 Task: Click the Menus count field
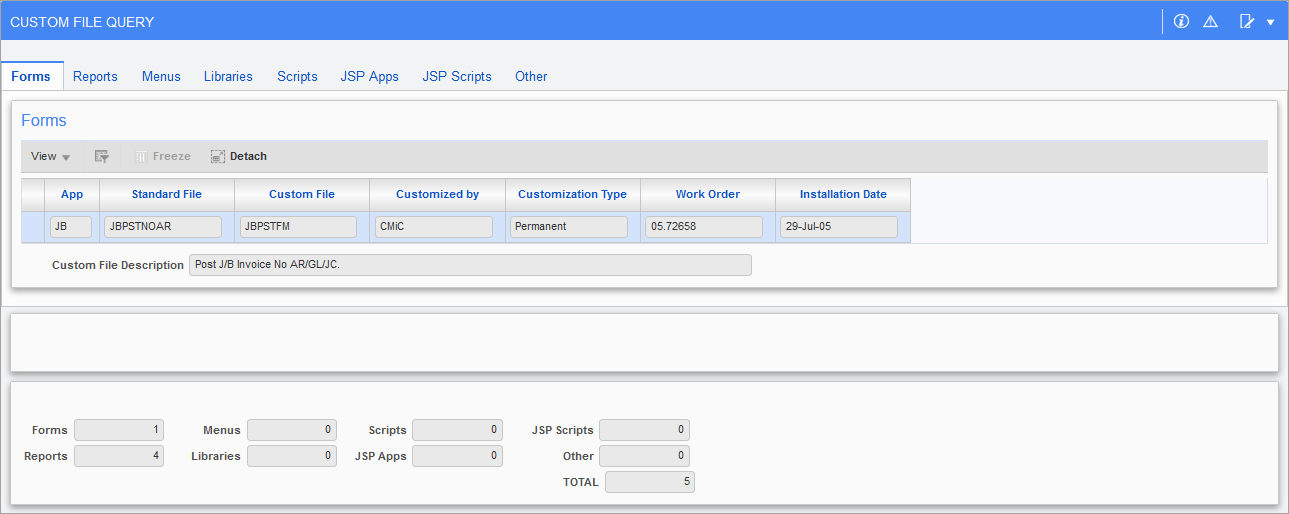pos(292,430)
